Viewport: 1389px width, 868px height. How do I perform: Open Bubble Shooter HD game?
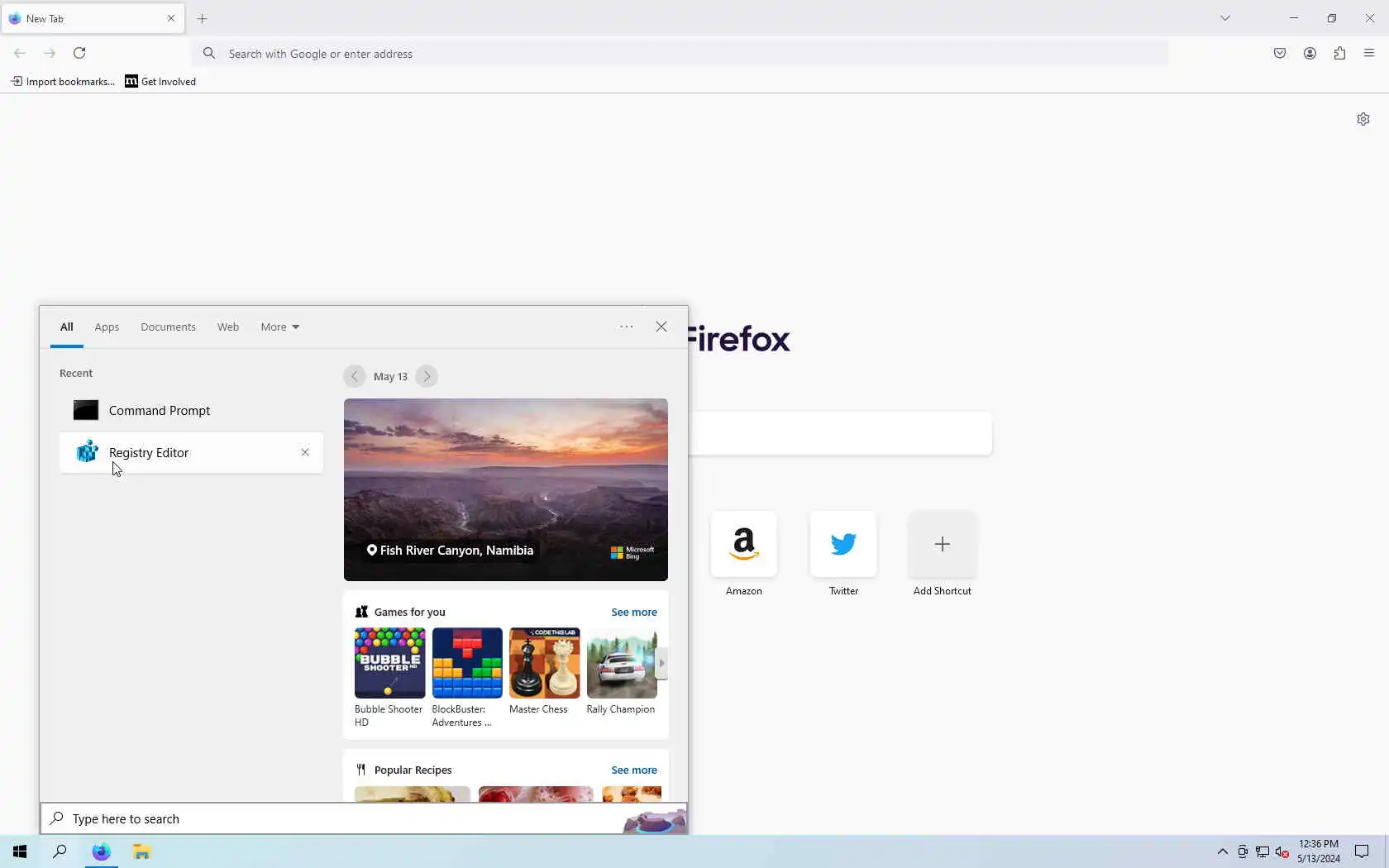pos(389,678)
